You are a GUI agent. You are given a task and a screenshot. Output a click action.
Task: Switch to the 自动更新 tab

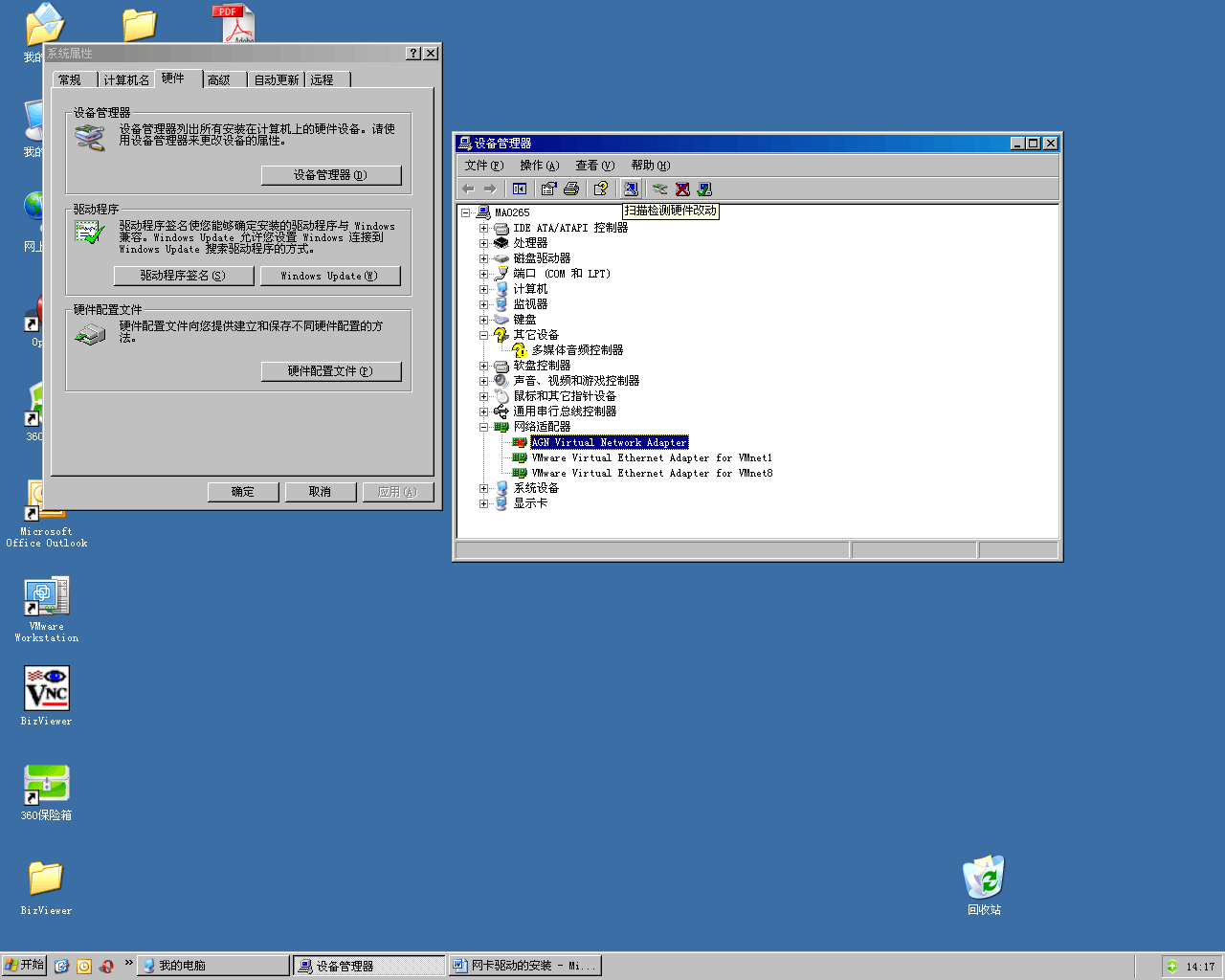click(277, 79)
